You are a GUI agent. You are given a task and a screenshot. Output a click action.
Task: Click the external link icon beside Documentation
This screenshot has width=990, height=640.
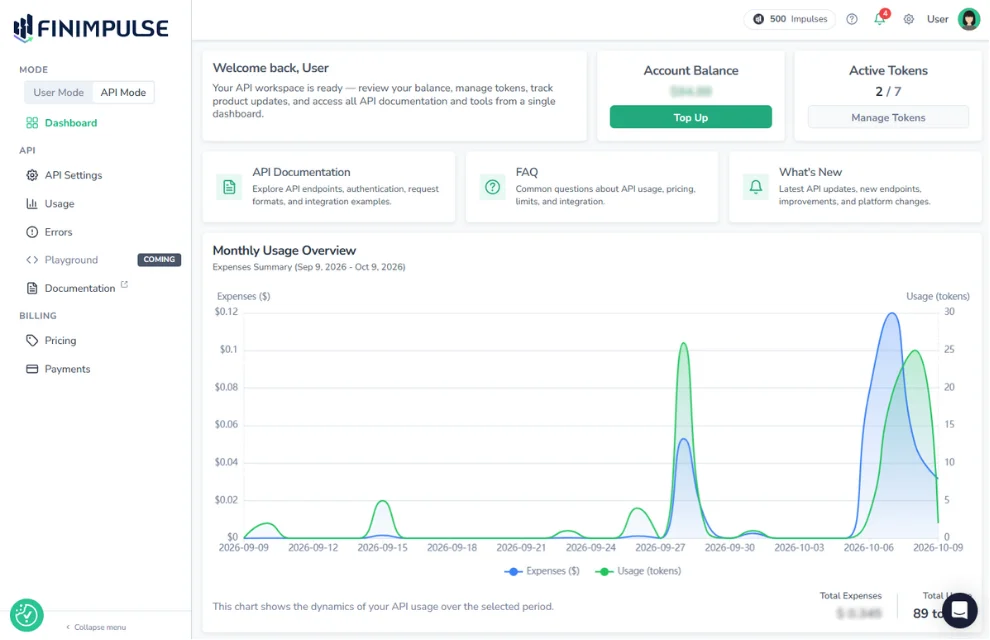click(x=124, y=285)
